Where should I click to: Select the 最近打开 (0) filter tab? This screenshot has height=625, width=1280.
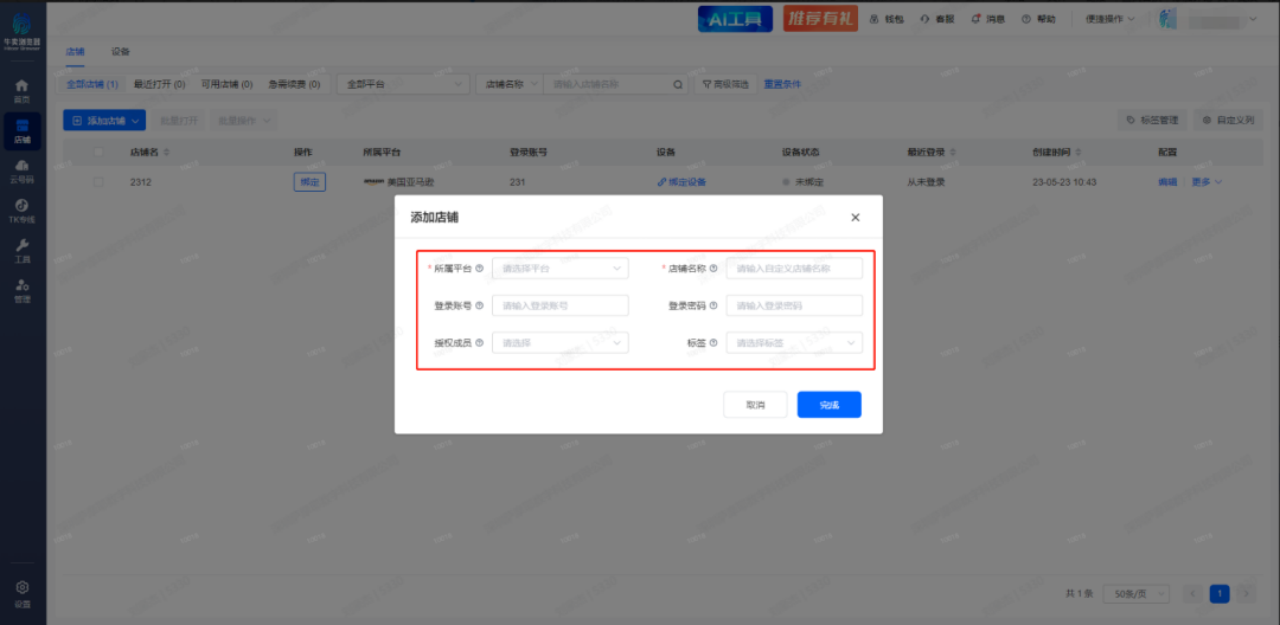159,85
